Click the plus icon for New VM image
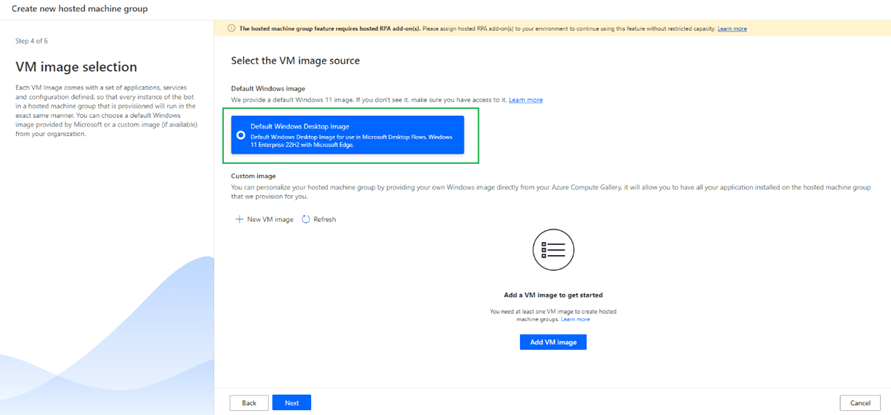This screenshot has height=415, width=891. coord(239,219)
